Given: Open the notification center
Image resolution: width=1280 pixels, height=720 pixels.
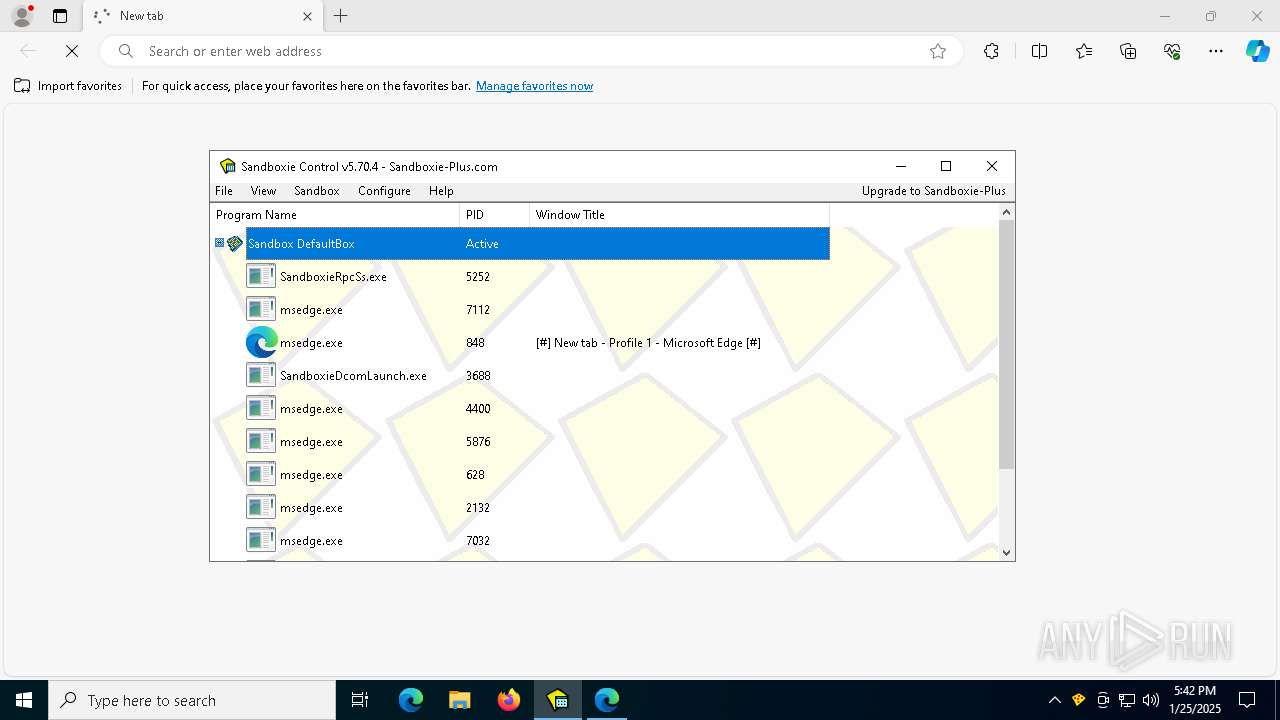Looking at the screenshot, I should (x=1247, y=700).
